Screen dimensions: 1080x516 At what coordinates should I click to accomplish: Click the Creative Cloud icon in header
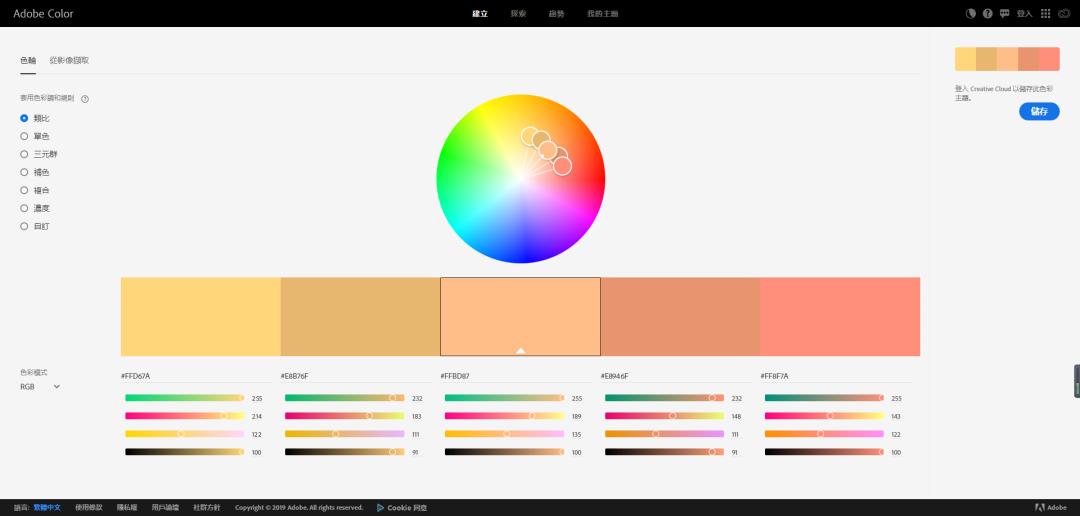pos(1064,14)
